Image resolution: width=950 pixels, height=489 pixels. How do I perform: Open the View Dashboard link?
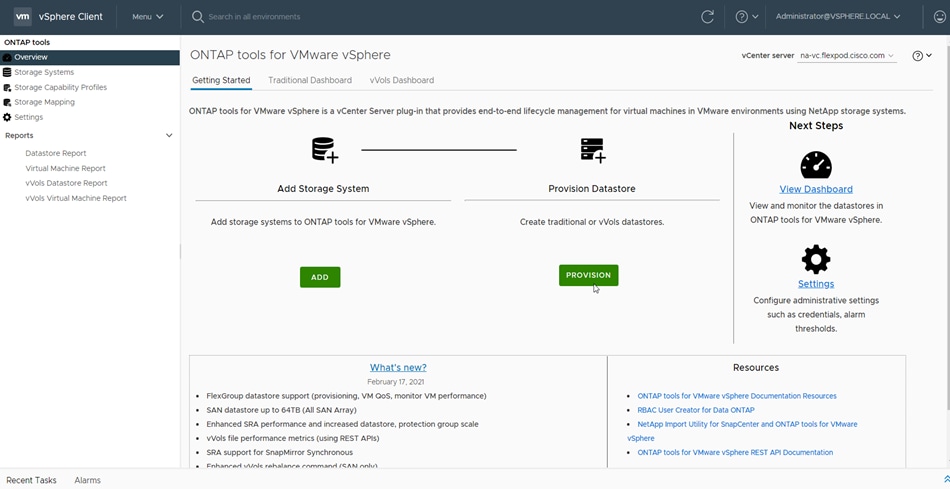click(x=816, y=189)
